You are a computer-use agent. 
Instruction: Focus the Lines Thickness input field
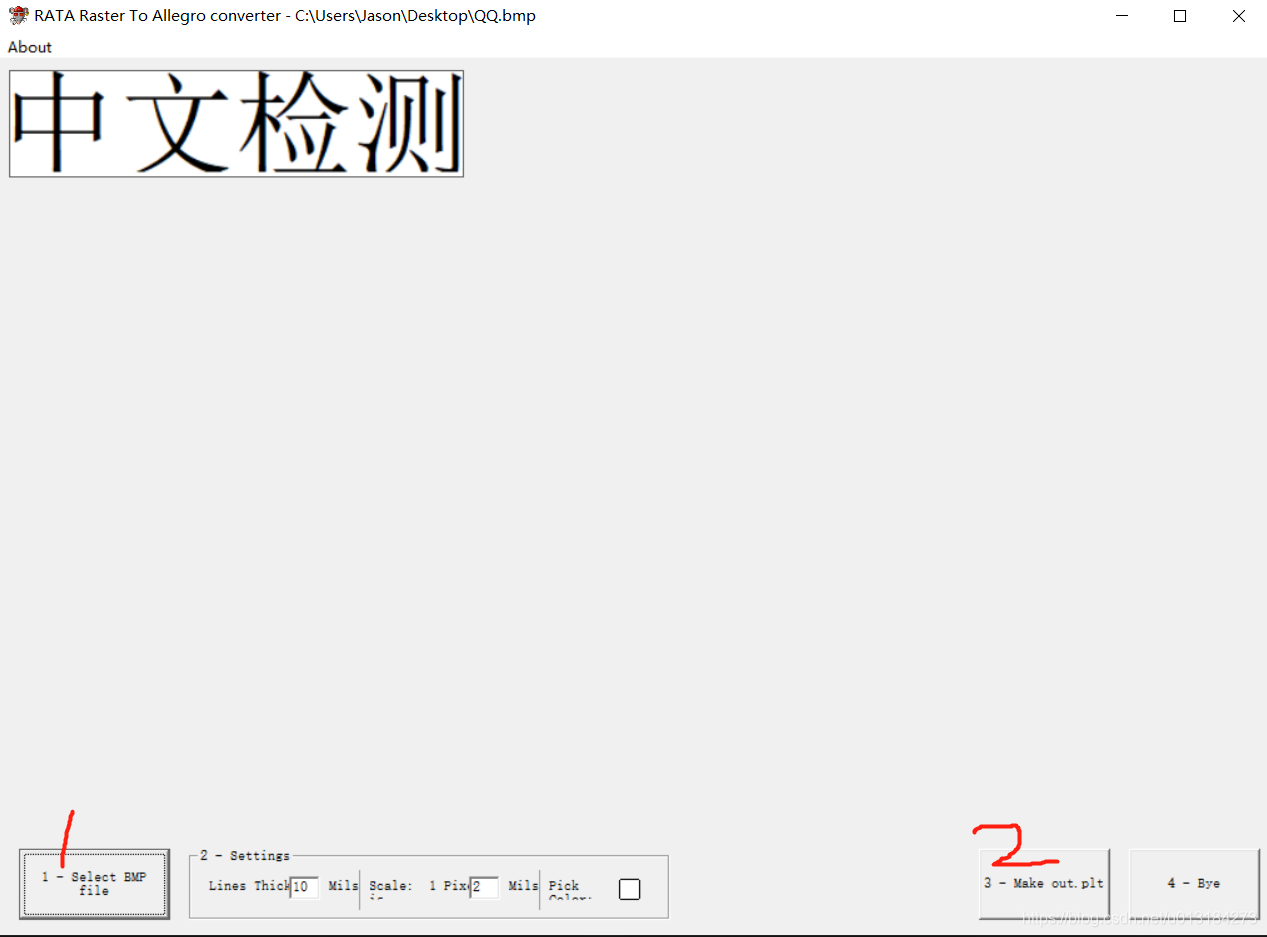tap(305, 887)
